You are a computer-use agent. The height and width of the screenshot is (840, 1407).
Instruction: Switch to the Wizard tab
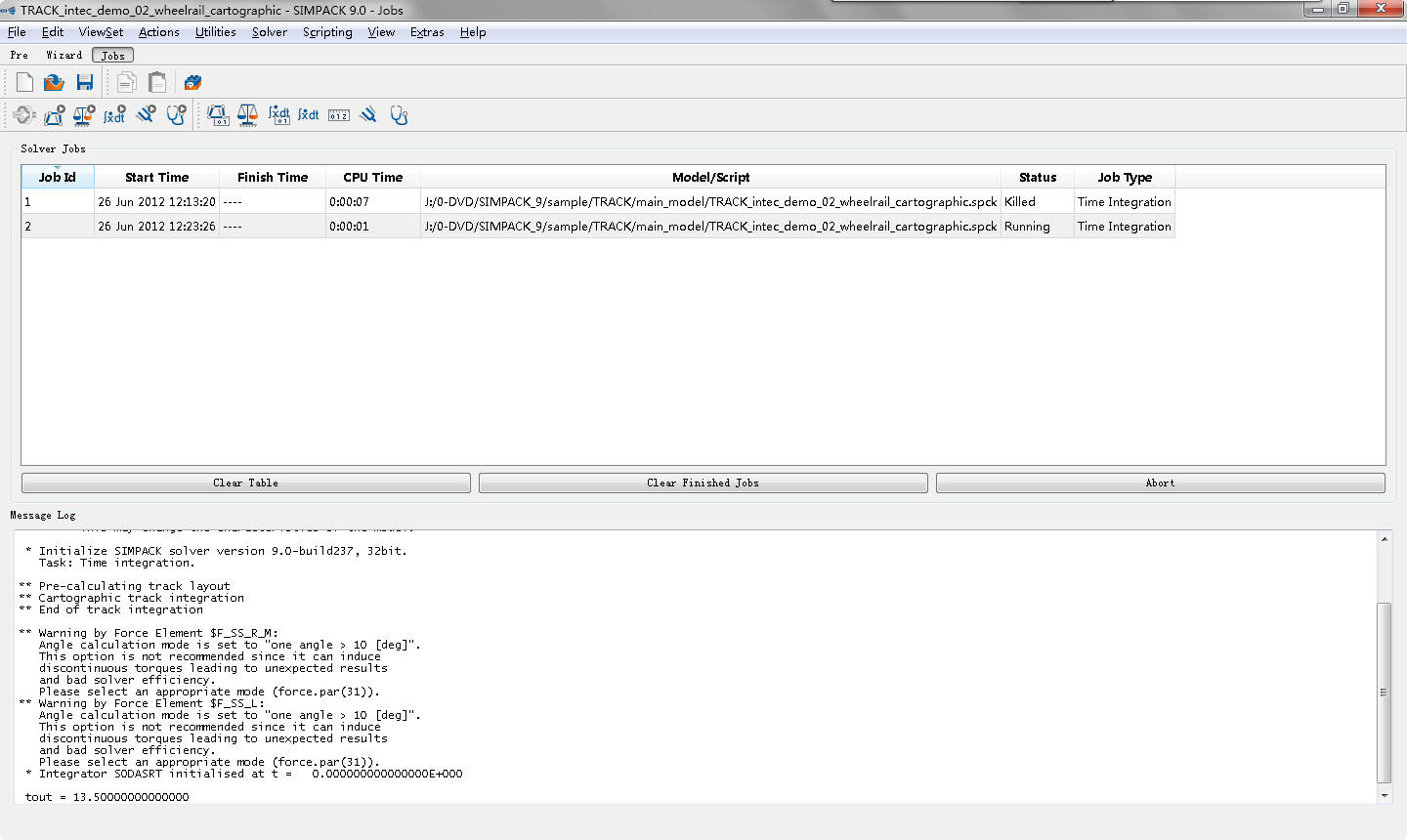pos(64,56)
